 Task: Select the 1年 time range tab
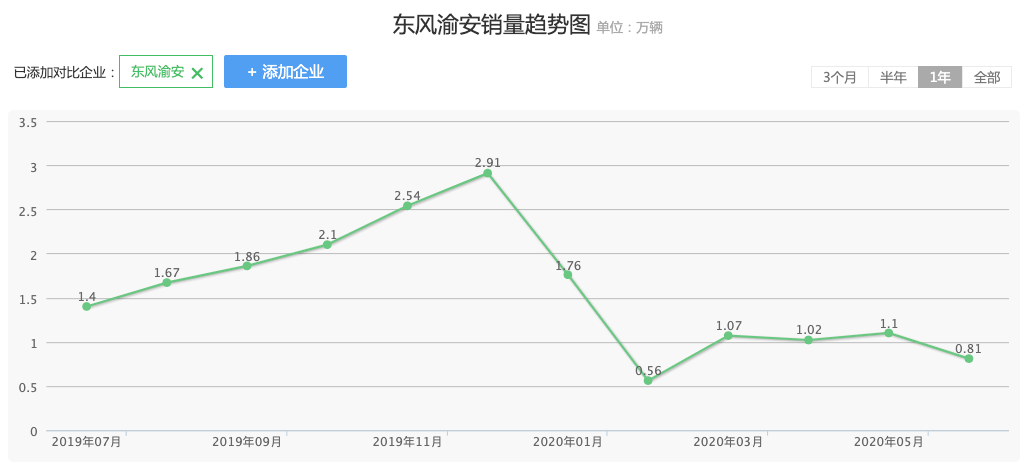940,77
